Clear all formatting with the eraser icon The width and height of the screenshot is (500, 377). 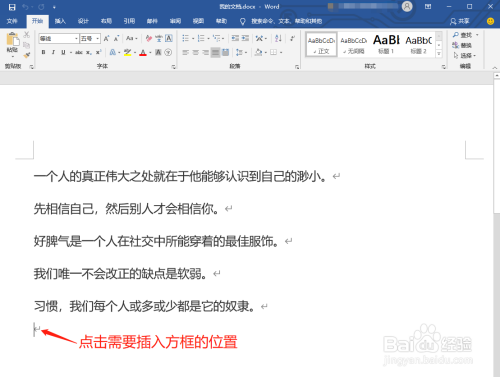[x=149, y=39]
